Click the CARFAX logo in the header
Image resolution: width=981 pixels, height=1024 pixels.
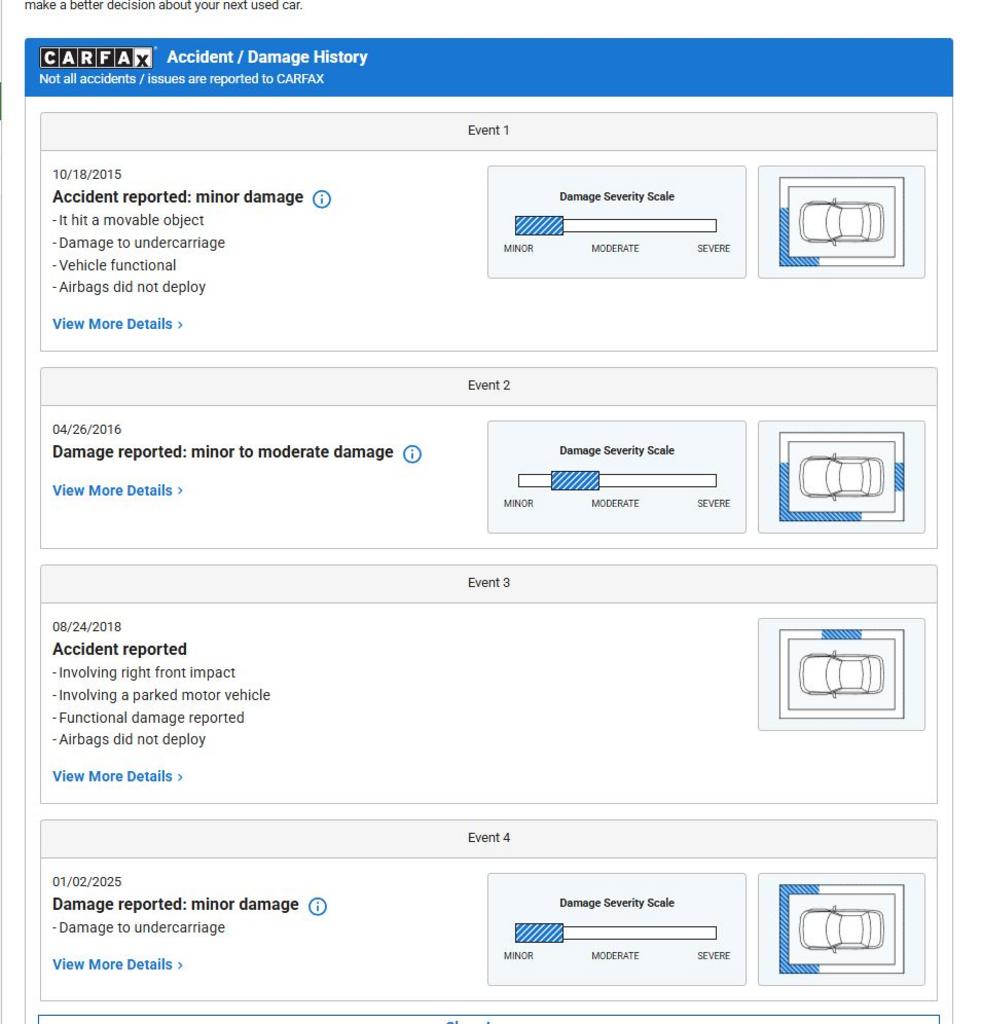click(x=97, y=57)
